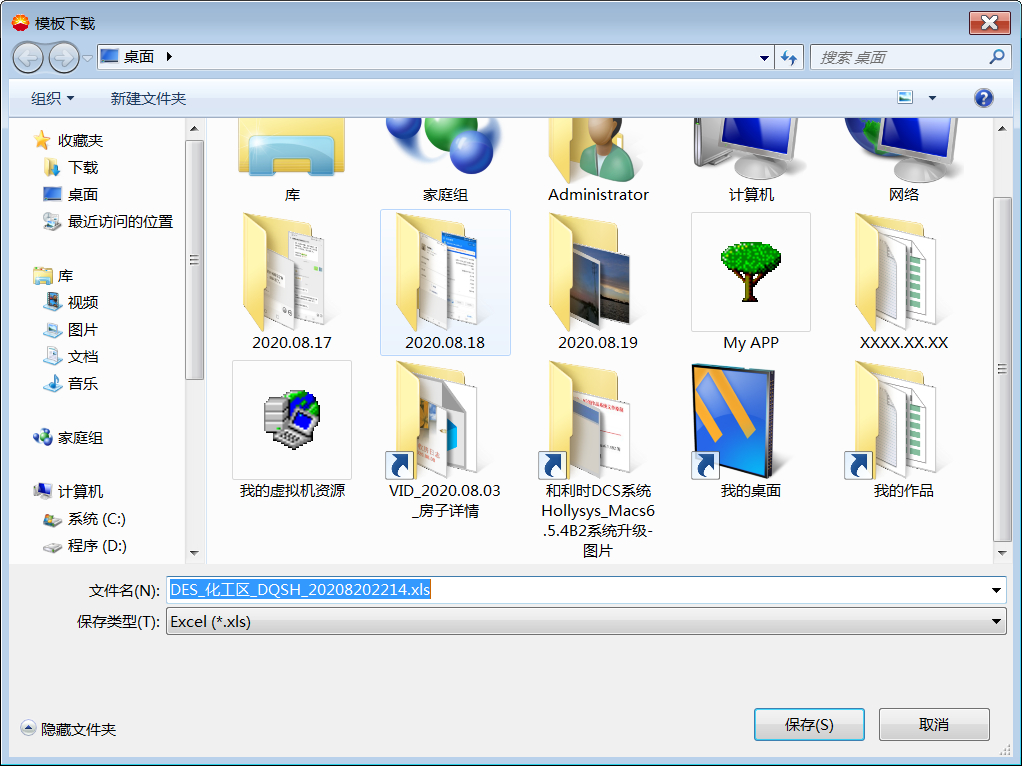Click the 取消 cancel button
The height and width of the screenshot is (766, 1022).
pos(933,724)
